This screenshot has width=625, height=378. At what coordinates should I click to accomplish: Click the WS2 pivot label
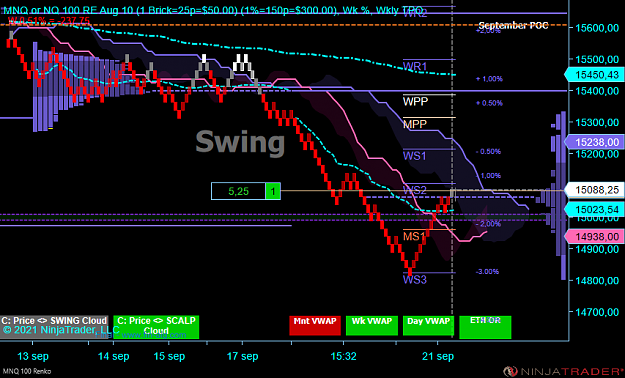point(414,189)
